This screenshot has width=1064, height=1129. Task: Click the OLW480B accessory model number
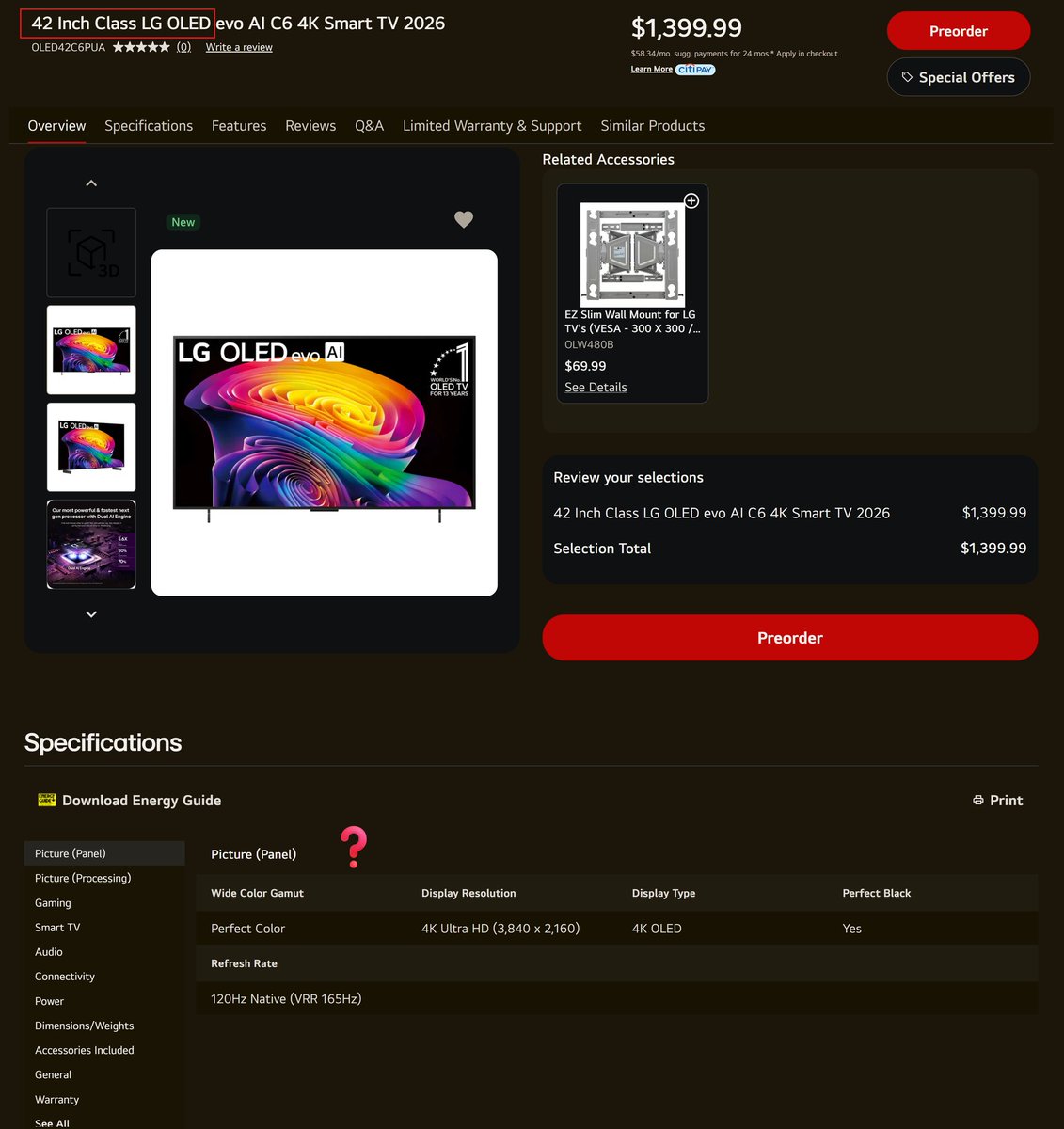point(589,344)
